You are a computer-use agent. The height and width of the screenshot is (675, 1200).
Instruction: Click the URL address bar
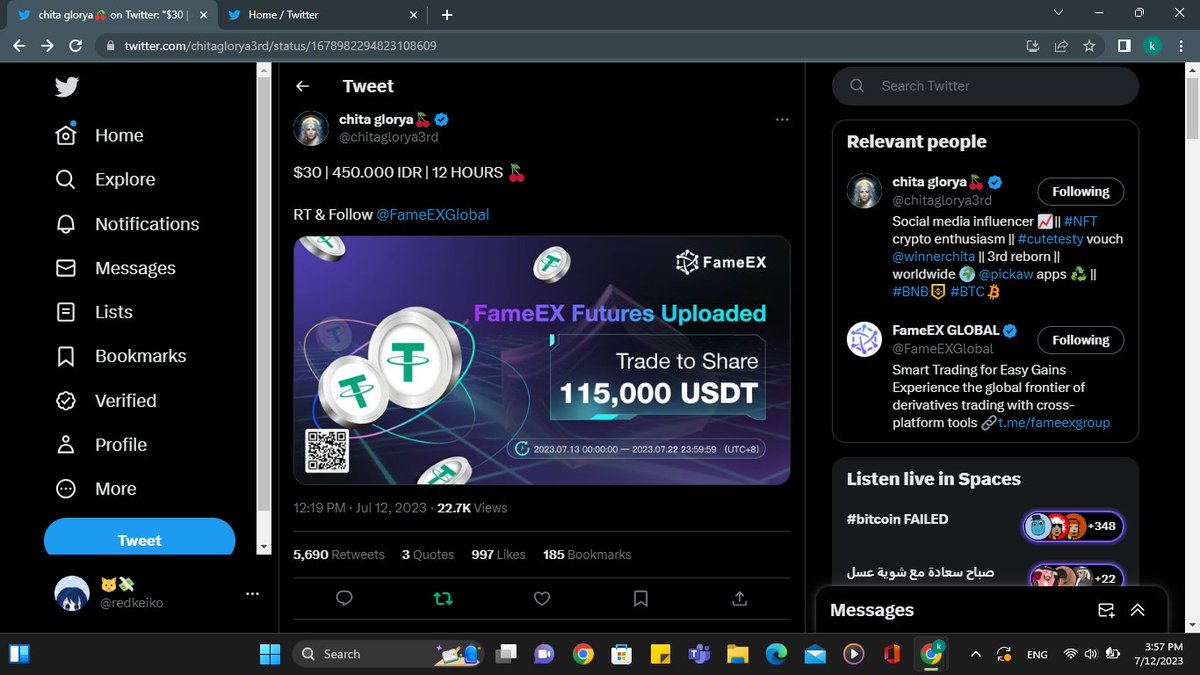[x=560, y=46]
